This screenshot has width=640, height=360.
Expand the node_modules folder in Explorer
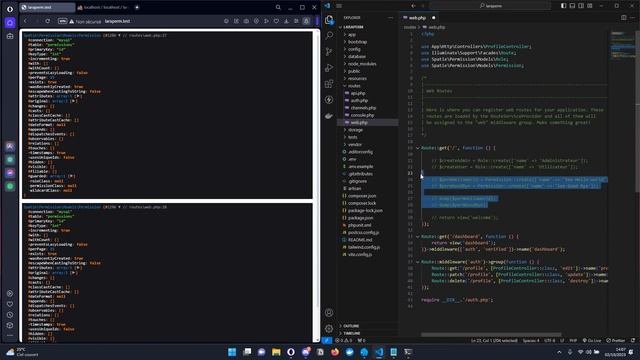pos(362,64)
